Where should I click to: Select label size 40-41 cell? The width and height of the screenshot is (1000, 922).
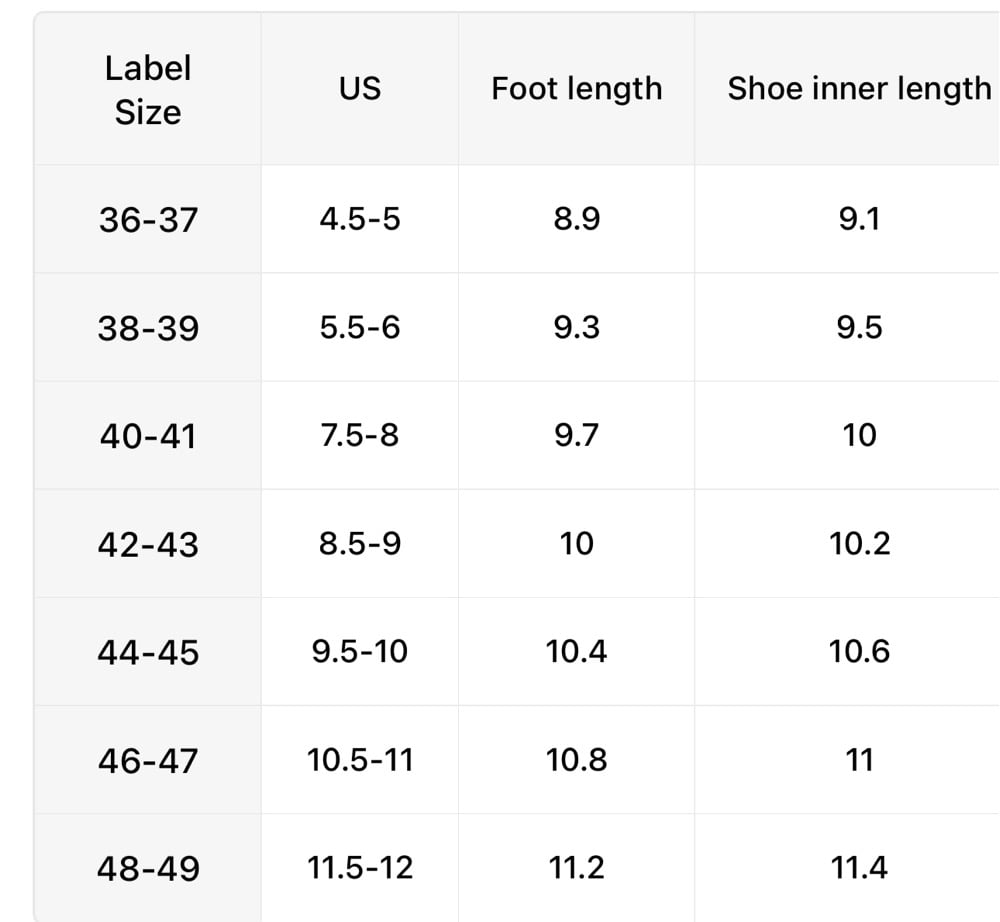148,436
